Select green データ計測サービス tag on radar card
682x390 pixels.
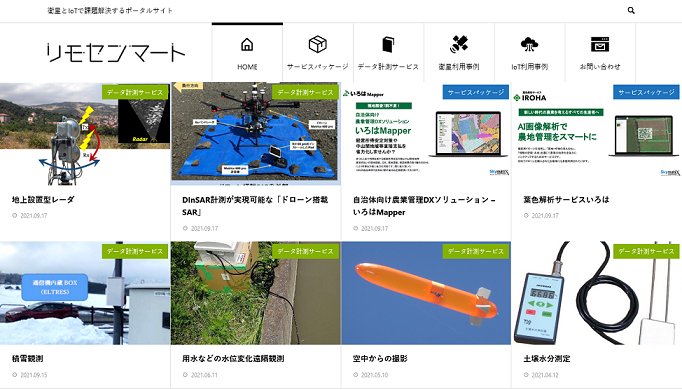coord(135,92)
